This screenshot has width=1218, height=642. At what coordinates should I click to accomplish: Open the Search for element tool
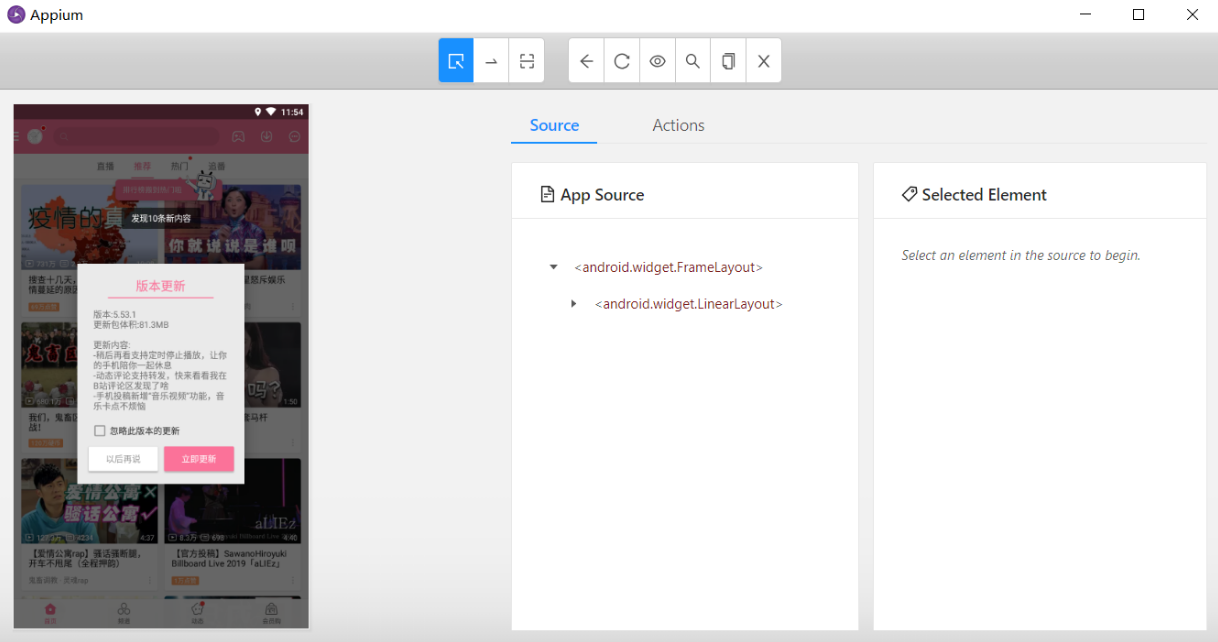tap(692, 61)
